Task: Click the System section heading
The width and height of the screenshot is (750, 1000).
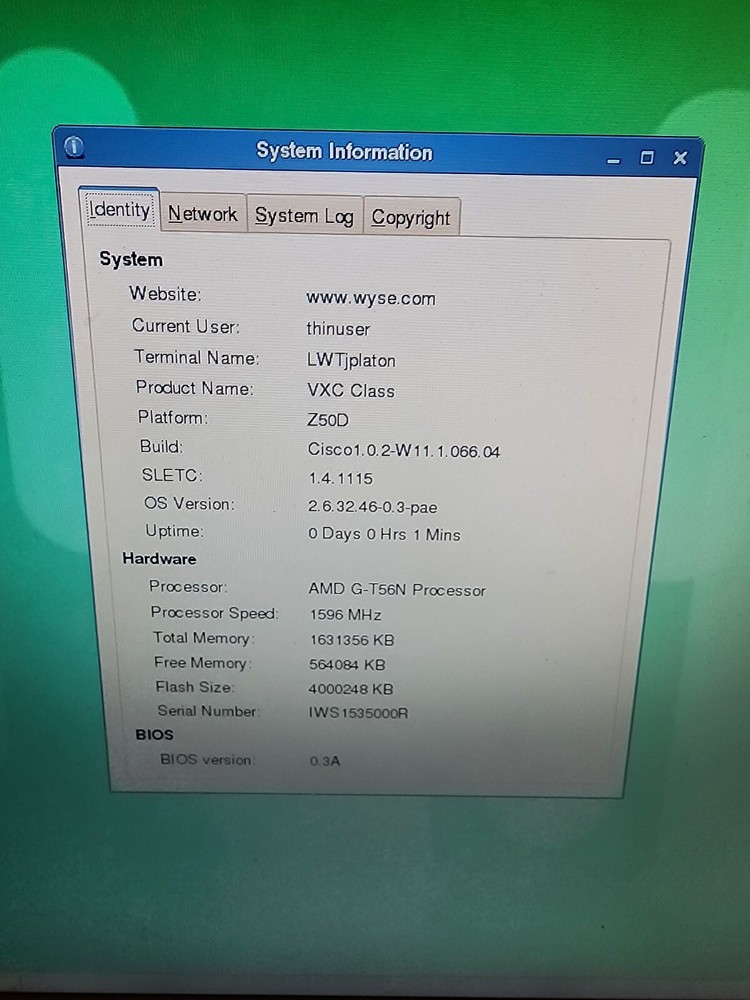Action: click(x=131, y=260)
